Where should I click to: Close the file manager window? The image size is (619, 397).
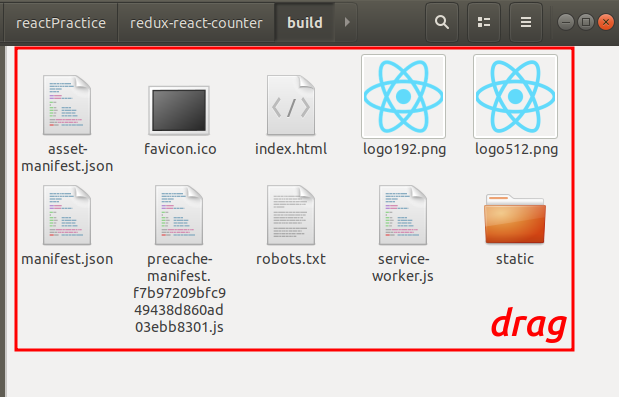606,22
